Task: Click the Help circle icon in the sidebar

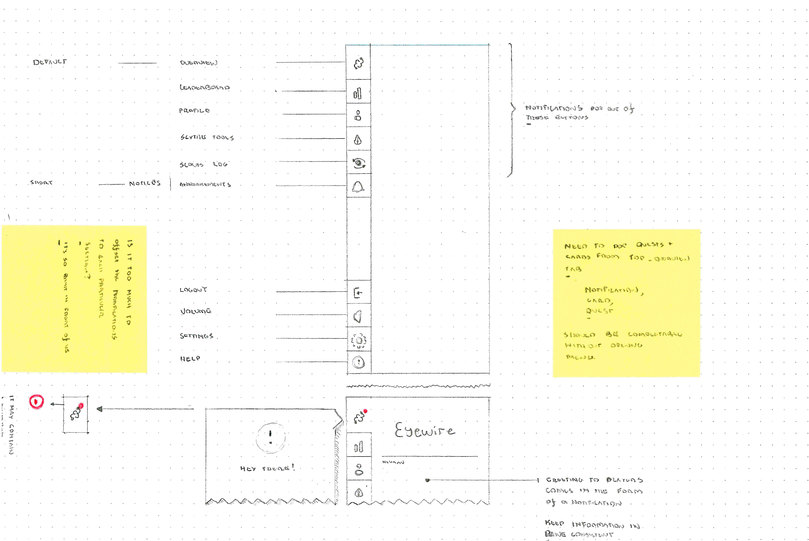Action: tap(357, 362)
